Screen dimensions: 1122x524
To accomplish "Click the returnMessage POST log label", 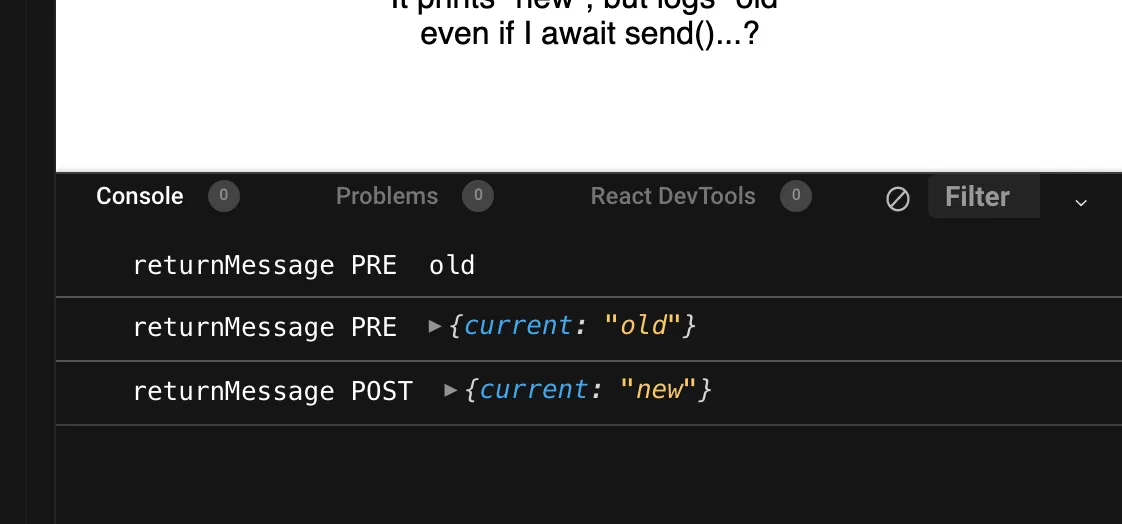I will 273,391.
